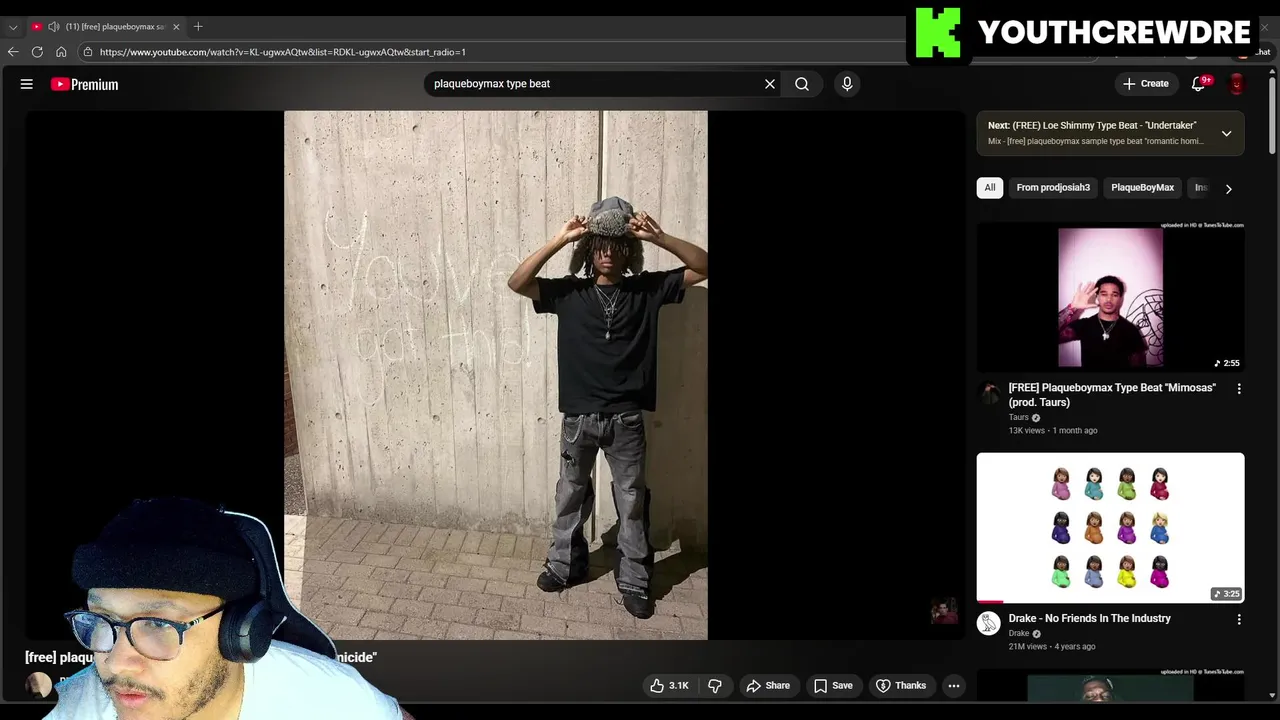
Task: Select the All filter chip
Action: 990,187
